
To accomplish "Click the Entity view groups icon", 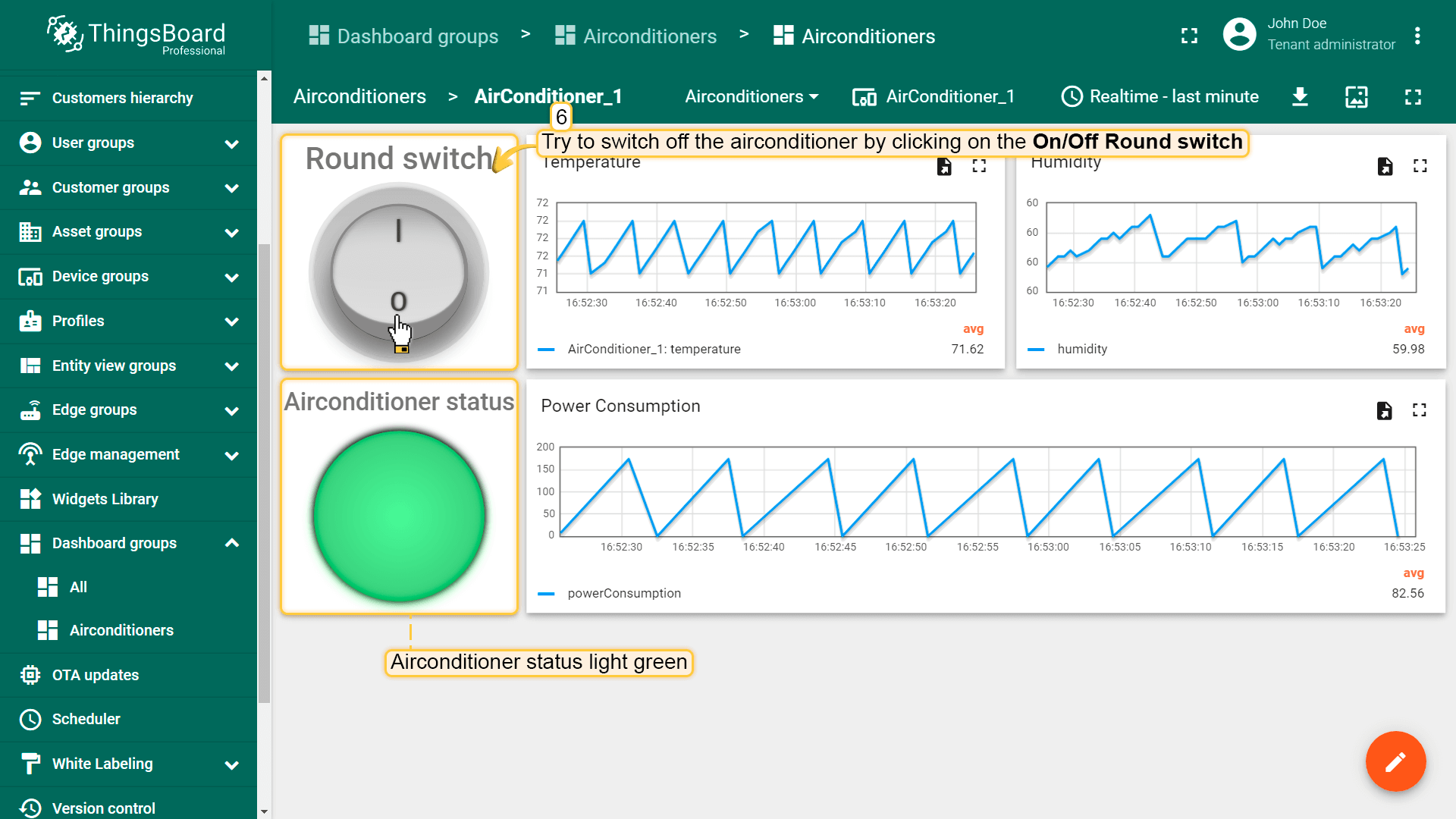I will pos(30,366).
